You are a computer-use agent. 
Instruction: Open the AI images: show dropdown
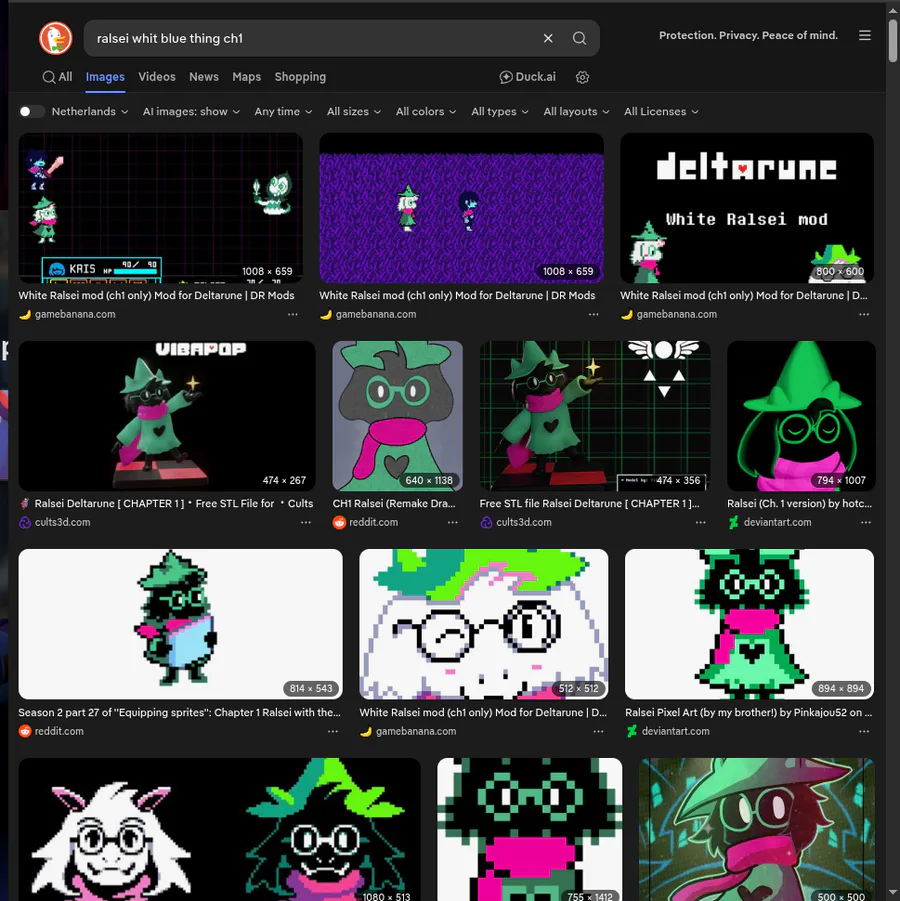pyautogui.click(x=191, y=111)
